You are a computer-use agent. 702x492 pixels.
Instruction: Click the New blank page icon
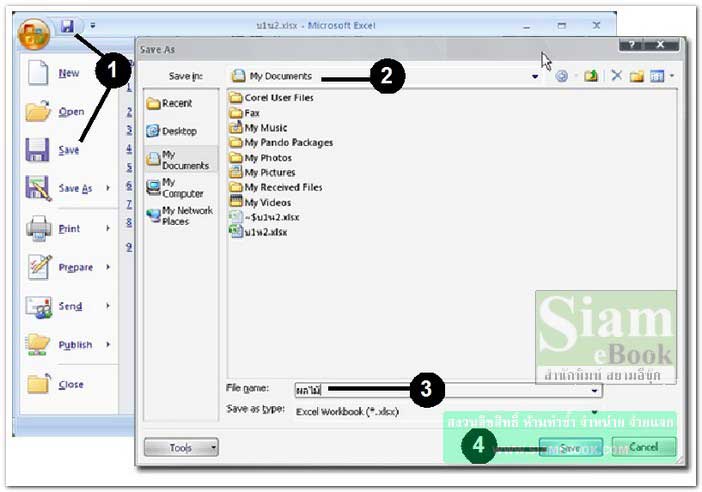pos(38,73)
